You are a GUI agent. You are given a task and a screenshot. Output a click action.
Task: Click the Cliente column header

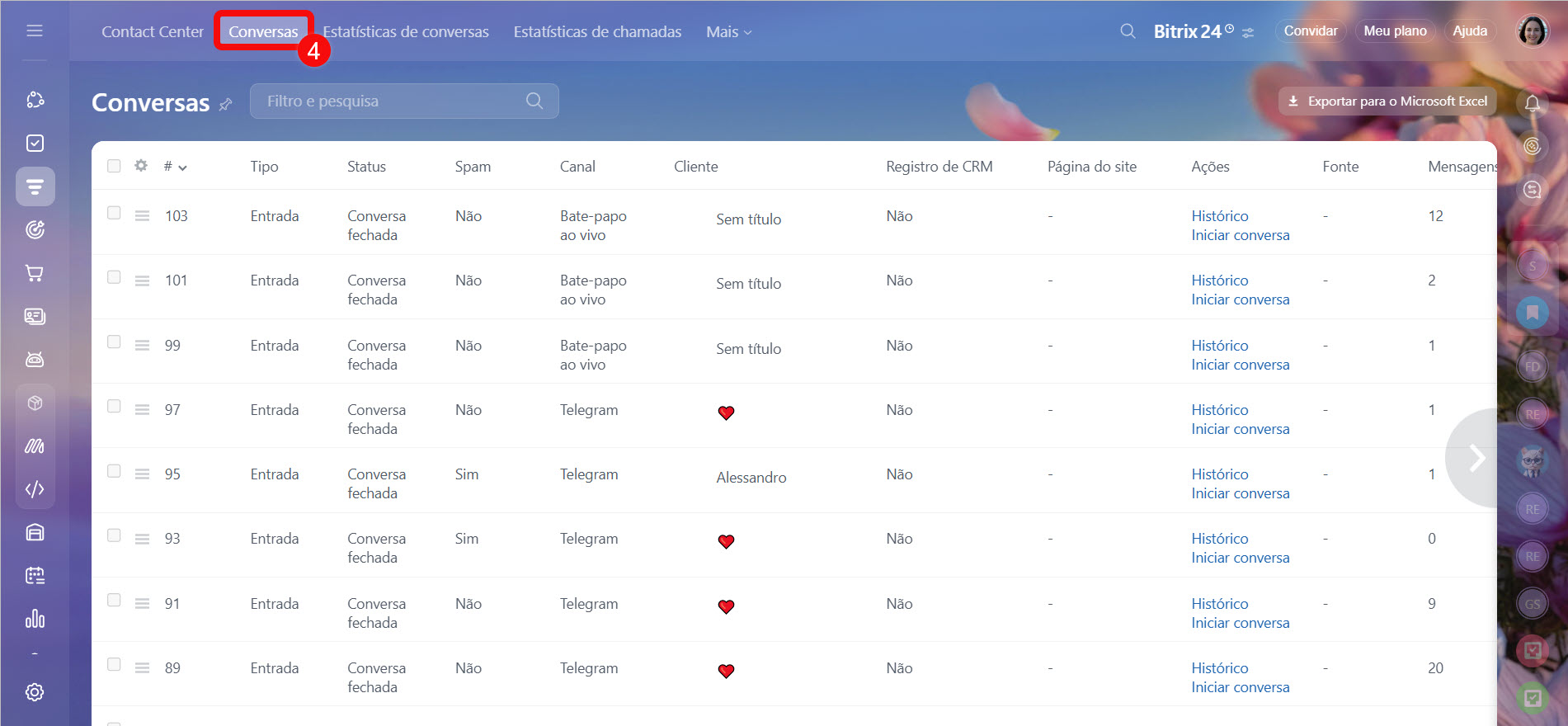695,166
